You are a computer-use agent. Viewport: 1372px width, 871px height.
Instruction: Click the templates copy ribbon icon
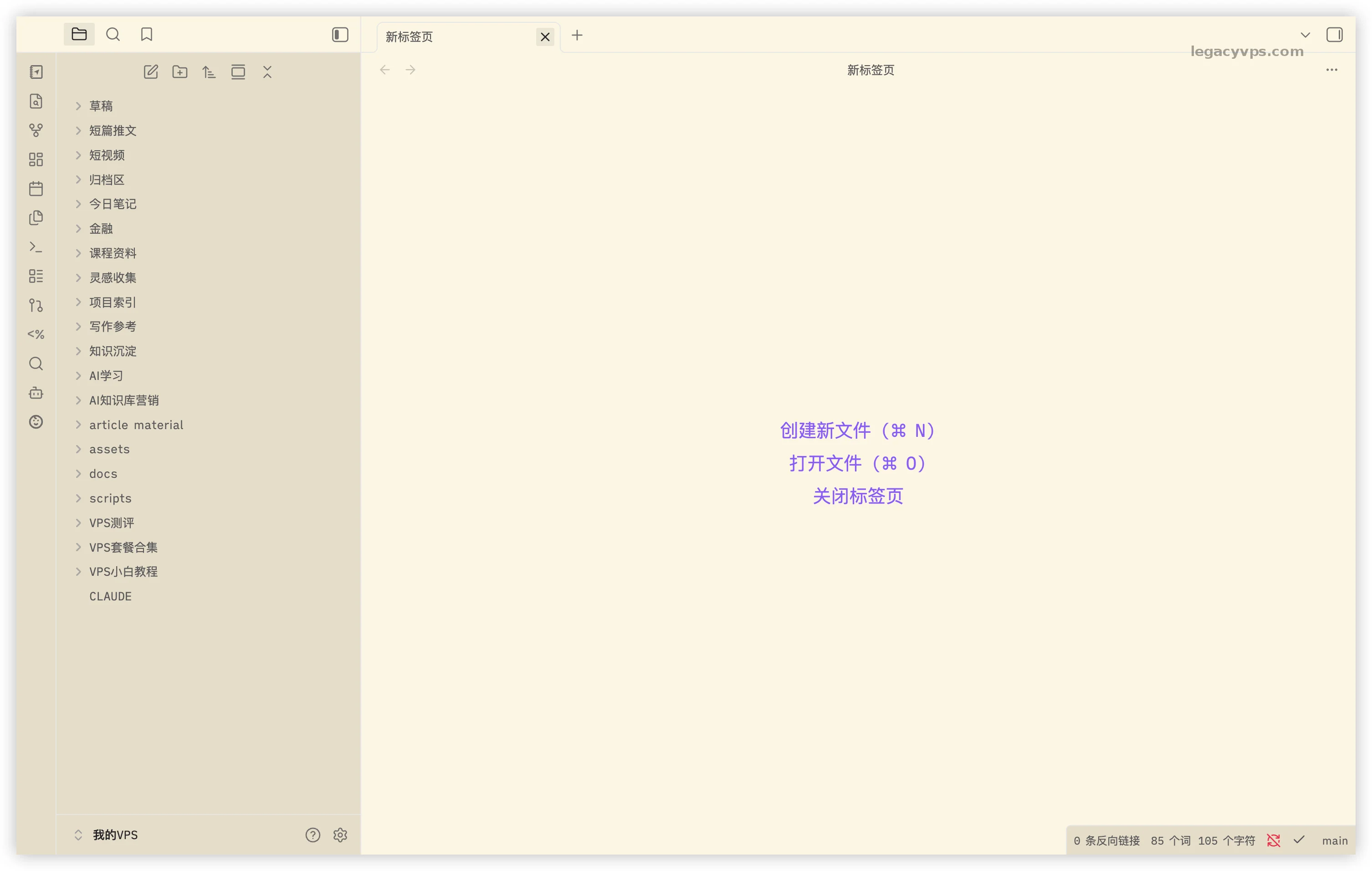click(x=36, y=218)
